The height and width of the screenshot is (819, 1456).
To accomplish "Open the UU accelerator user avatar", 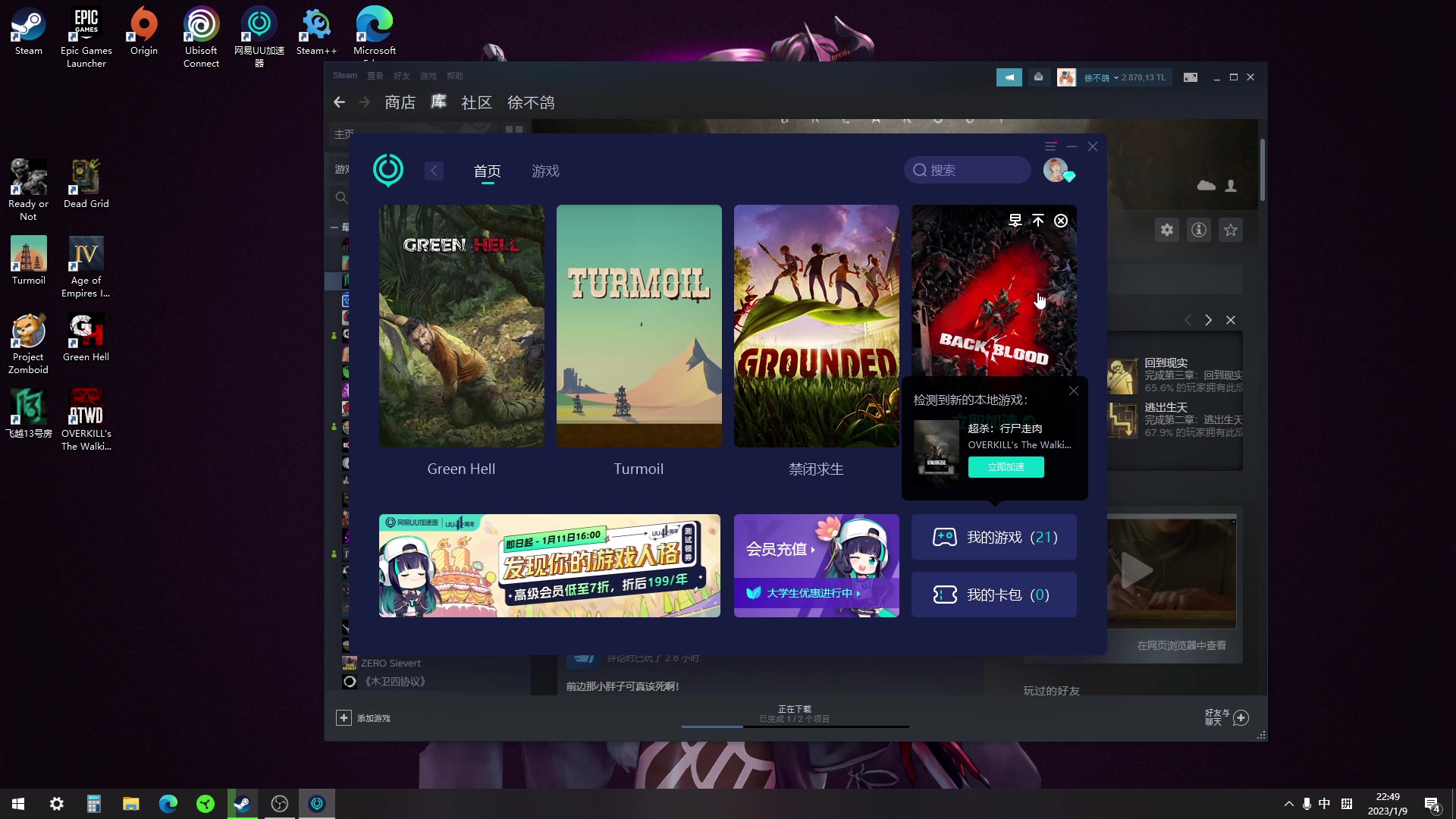I will [1056, 170].
